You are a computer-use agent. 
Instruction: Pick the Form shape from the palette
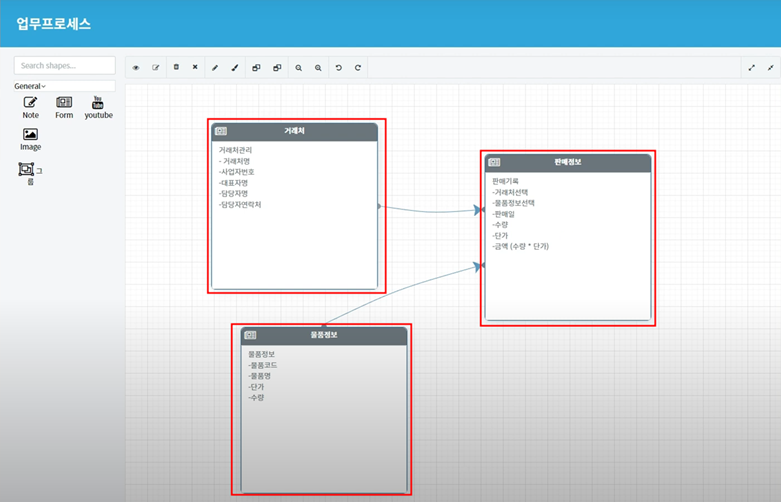64,108
